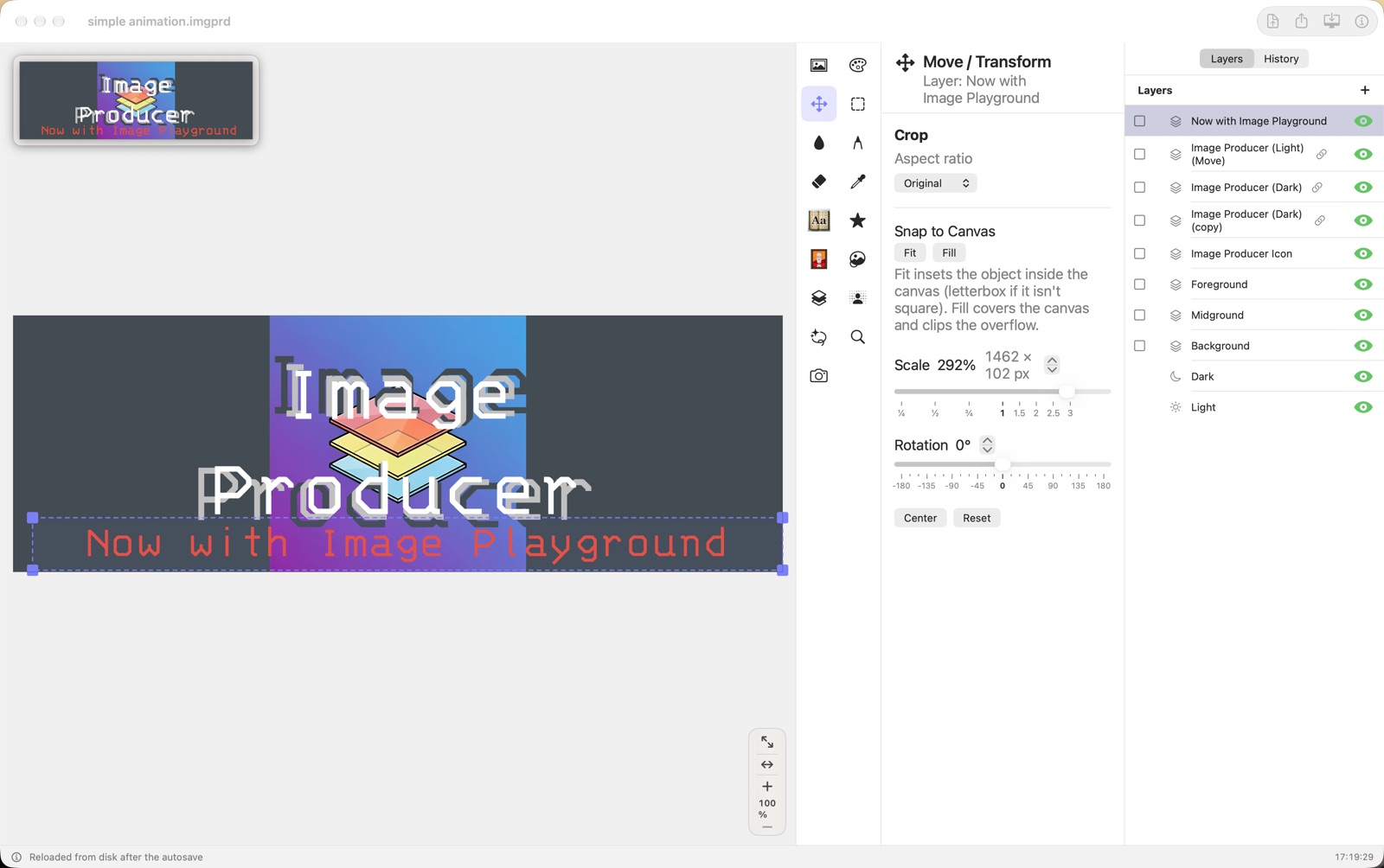
Task: Click the camera capture tool
Action: [x=818, y=376]
